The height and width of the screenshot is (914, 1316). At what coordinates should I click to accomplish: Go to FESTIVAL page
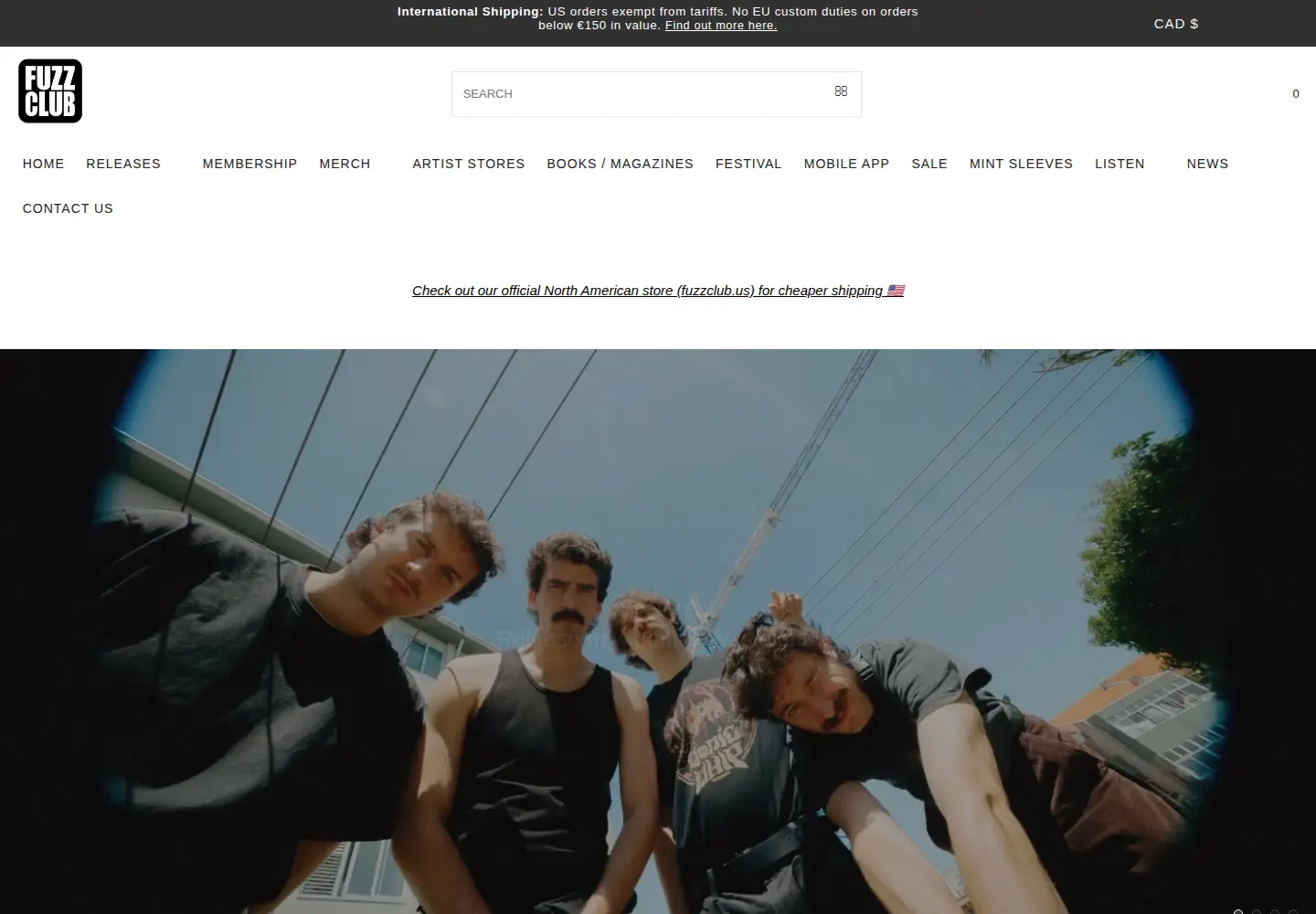click(748, 164)
